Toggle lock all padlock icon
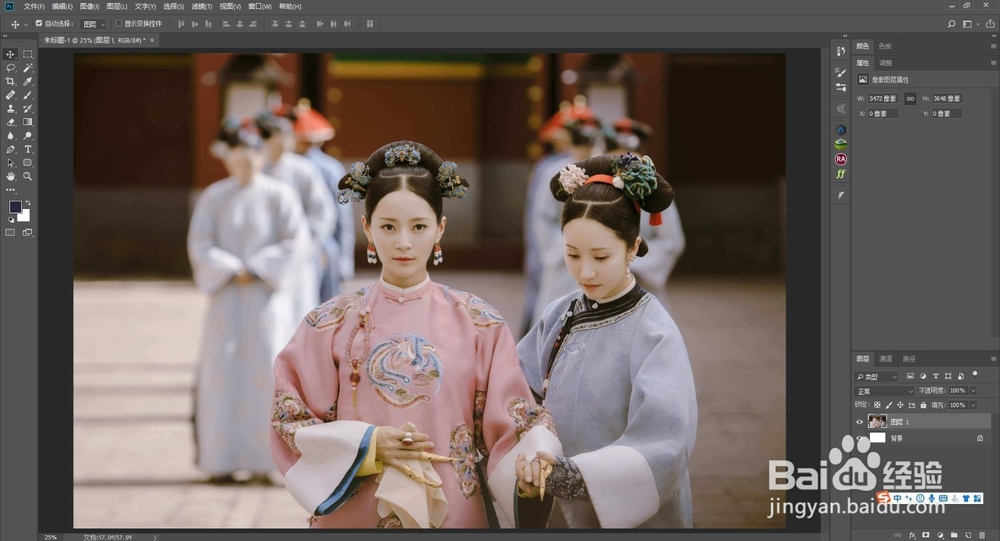Screen dimensions: 1000x541 tap(923, 405)
